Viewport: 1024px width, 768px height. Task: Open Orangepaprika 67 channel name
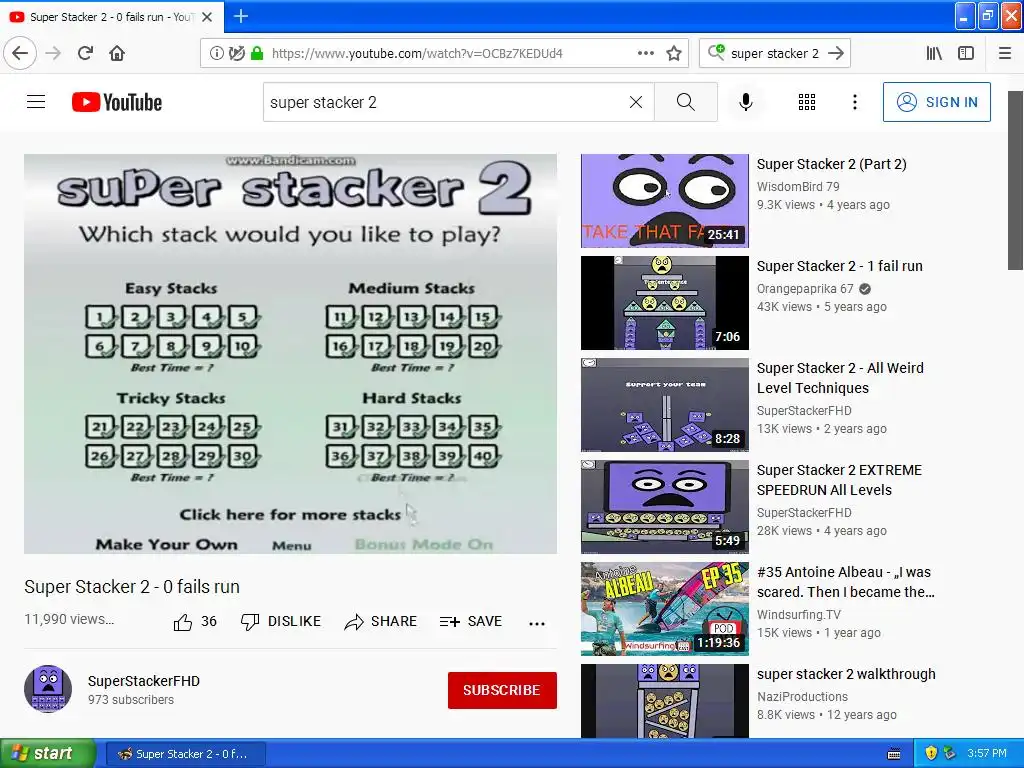pos(805,289)
